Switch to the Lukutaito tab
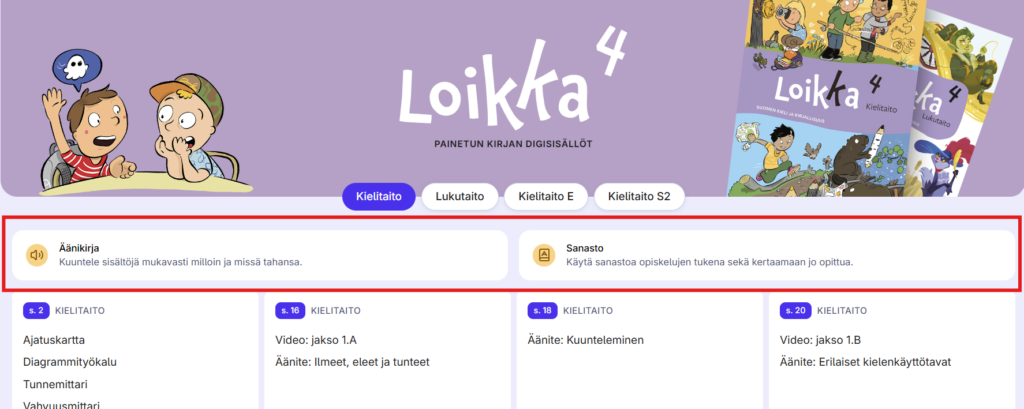This screenshot has height=409, width=1024. (x=459, y=197)
